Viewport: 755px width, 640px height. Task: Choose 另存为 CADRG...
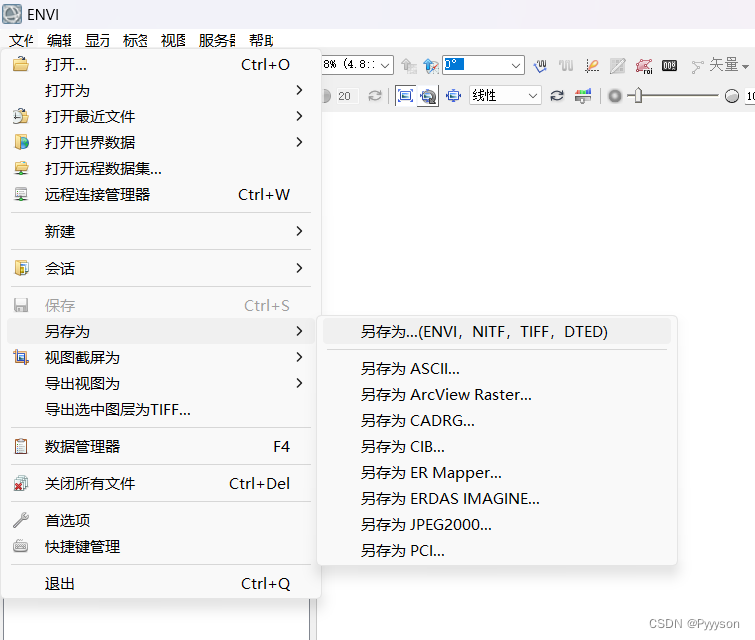(497, 420)
